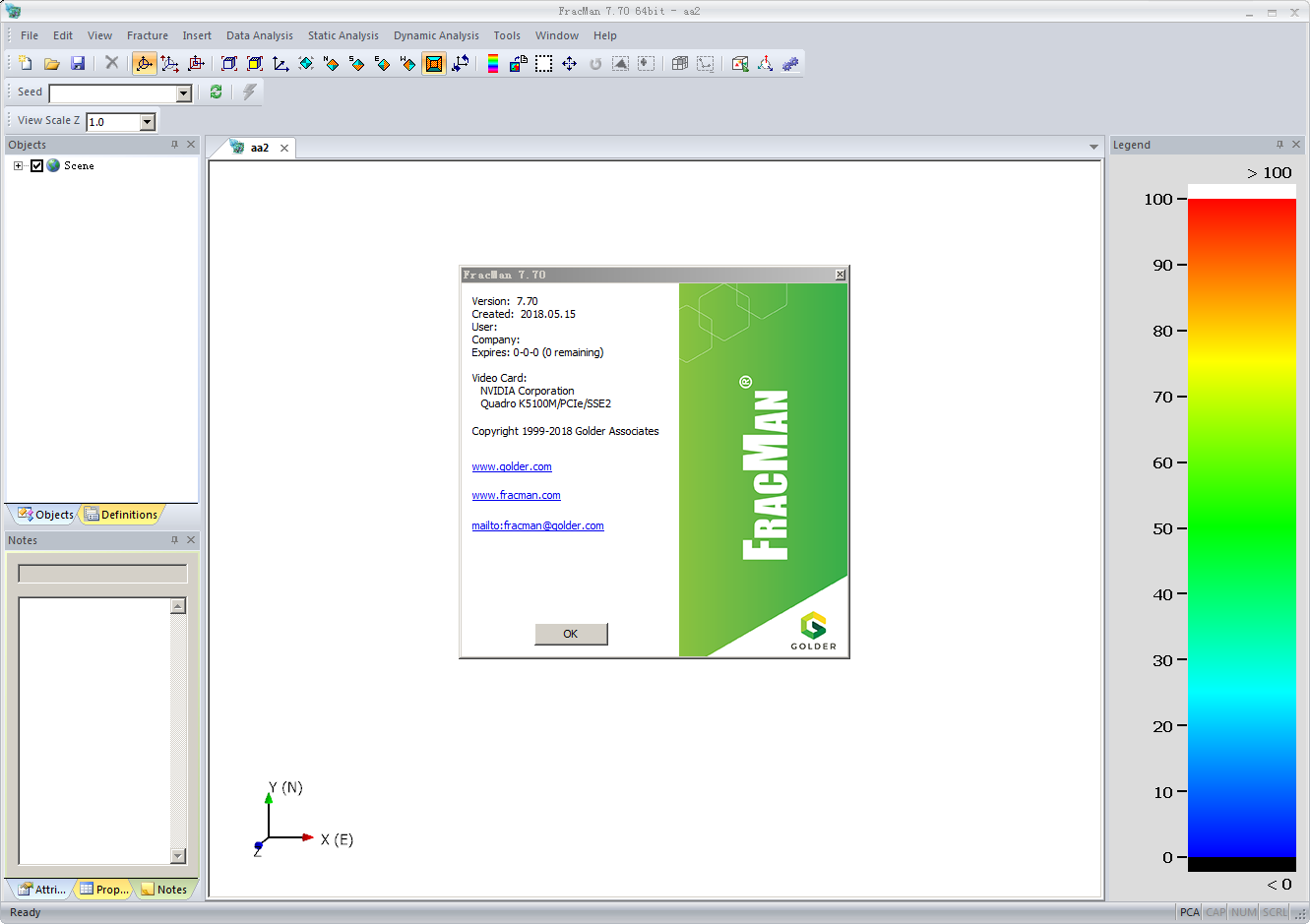Click the bounding box display icon

coord(229,63)
